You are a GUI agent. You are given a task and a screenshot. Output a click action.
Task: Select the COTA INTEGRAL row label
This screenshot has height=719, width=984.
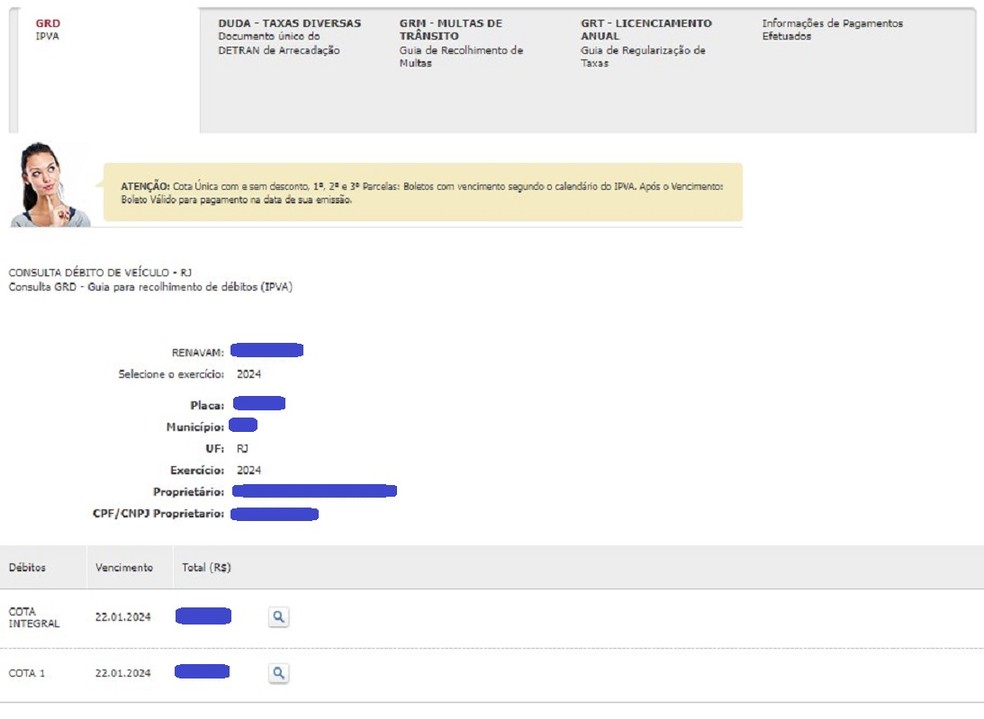34,617
